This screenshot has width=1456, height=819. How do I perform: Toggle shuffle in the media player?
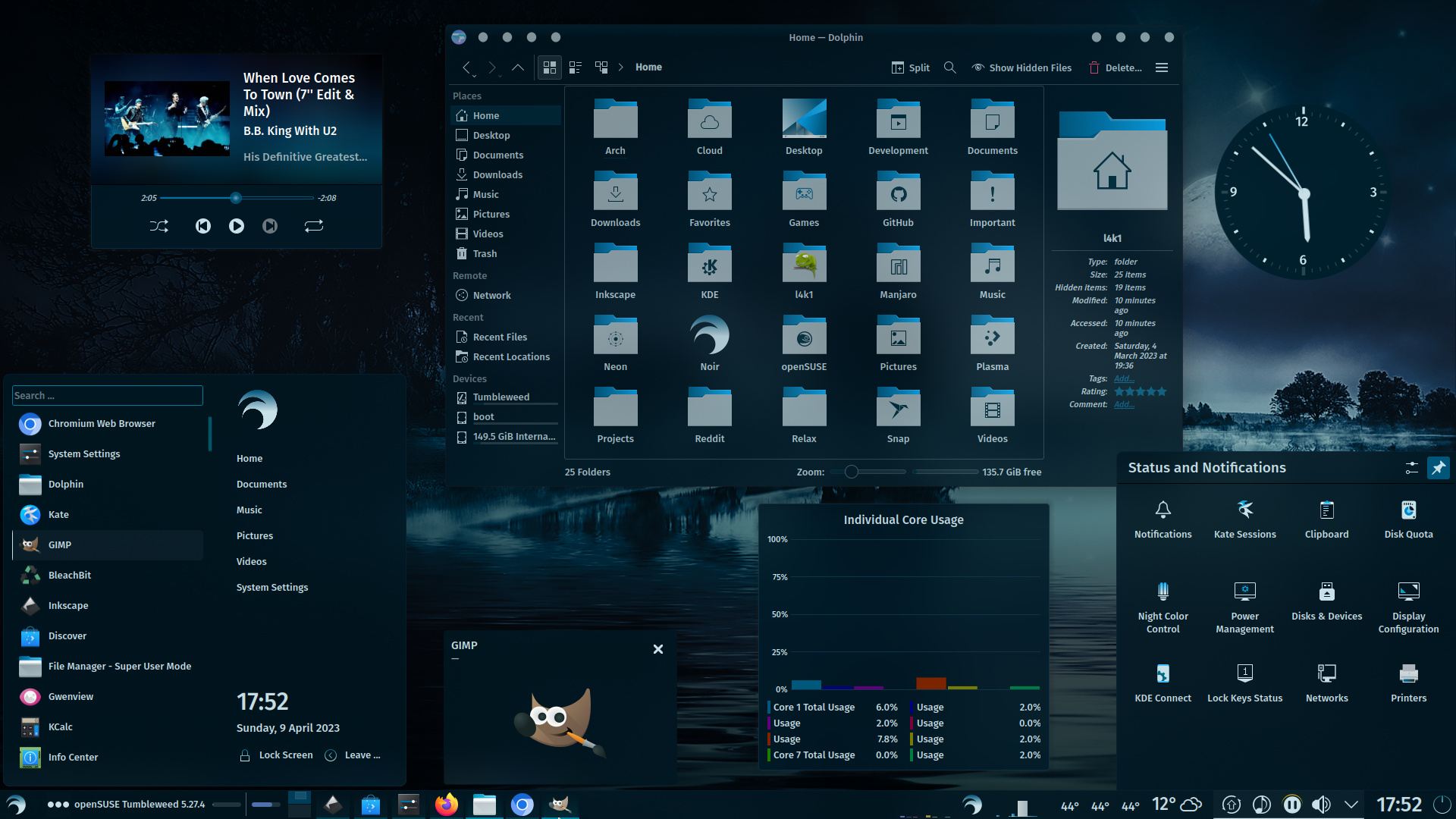point(159,226)
